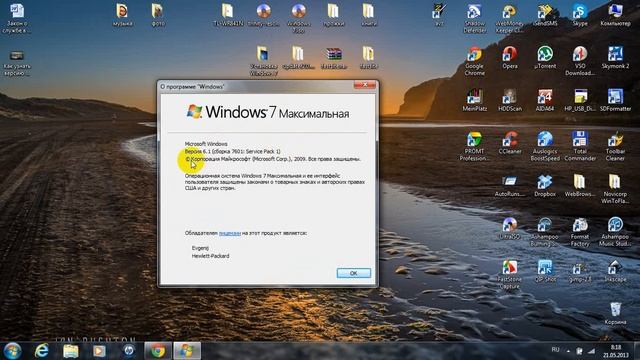Select the AIDA64 desktop shortcut
The height and width of the screenshot is (360, 640).
coord(545,100)
